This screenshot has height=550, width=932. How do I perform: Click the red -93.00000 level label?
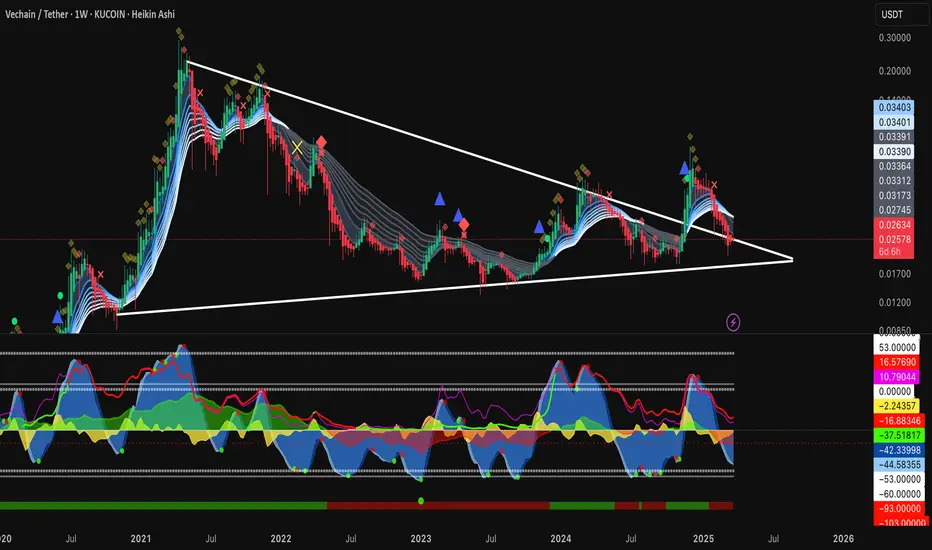(898, 509)
